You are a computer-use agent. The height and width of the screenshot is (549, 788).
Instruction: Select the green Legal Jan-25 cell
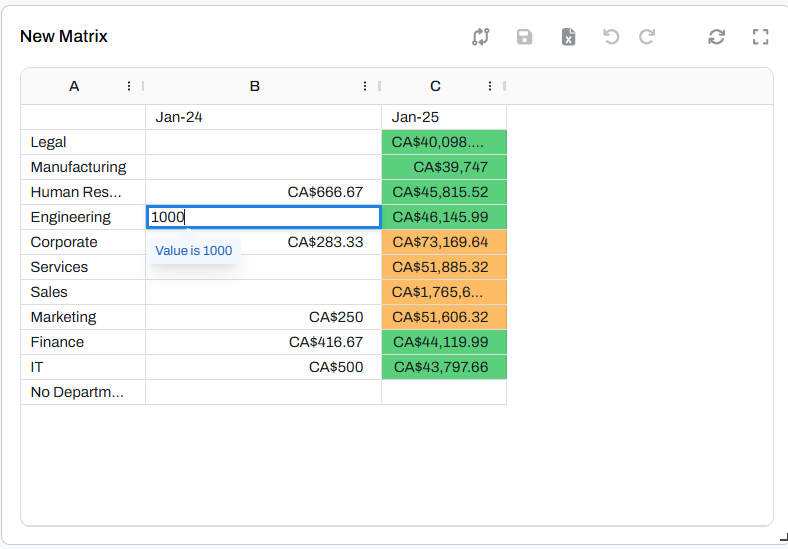[x=444, y=142]
